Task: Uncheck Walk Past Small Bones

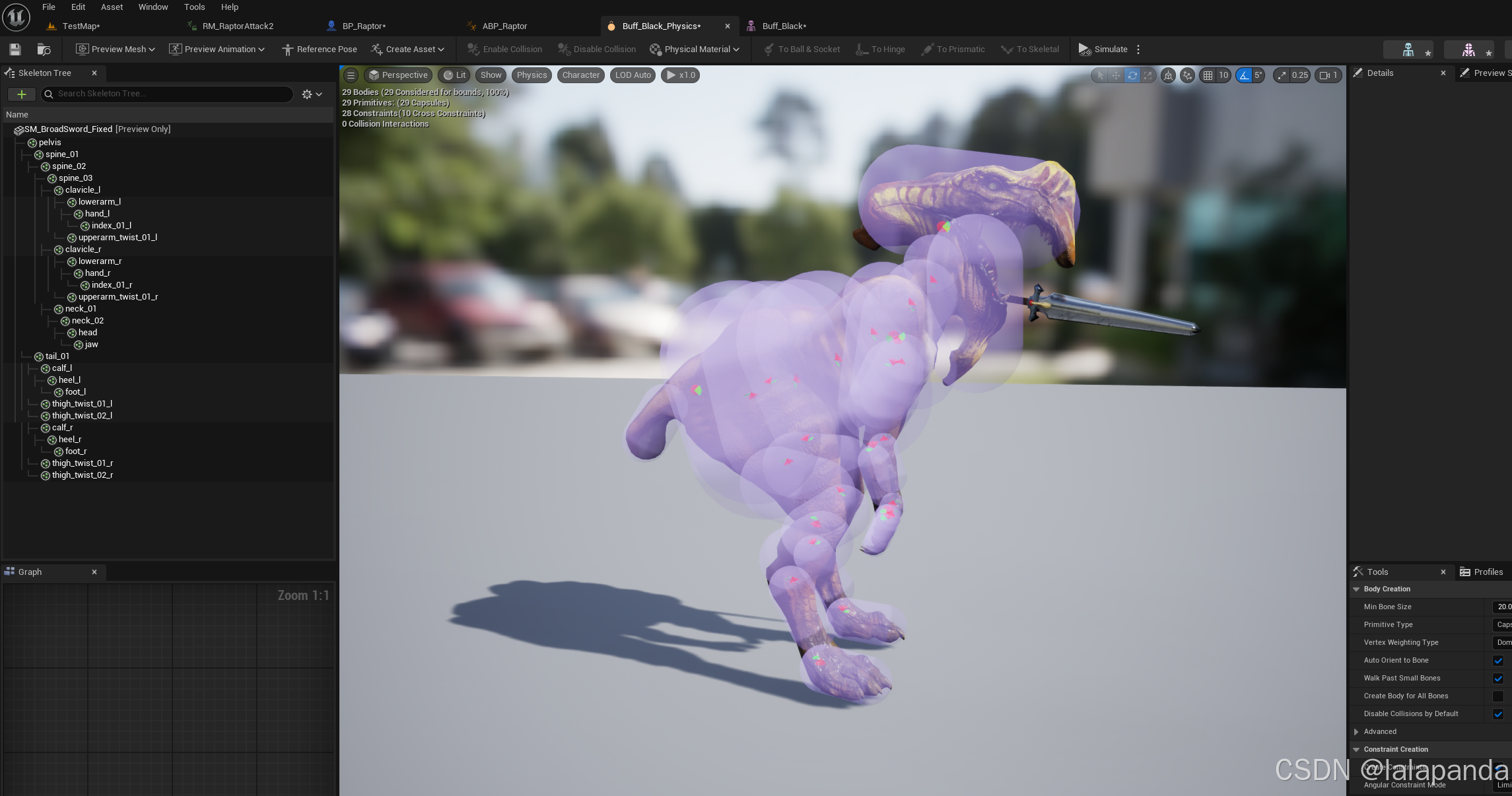Action: pos(1497,679)
